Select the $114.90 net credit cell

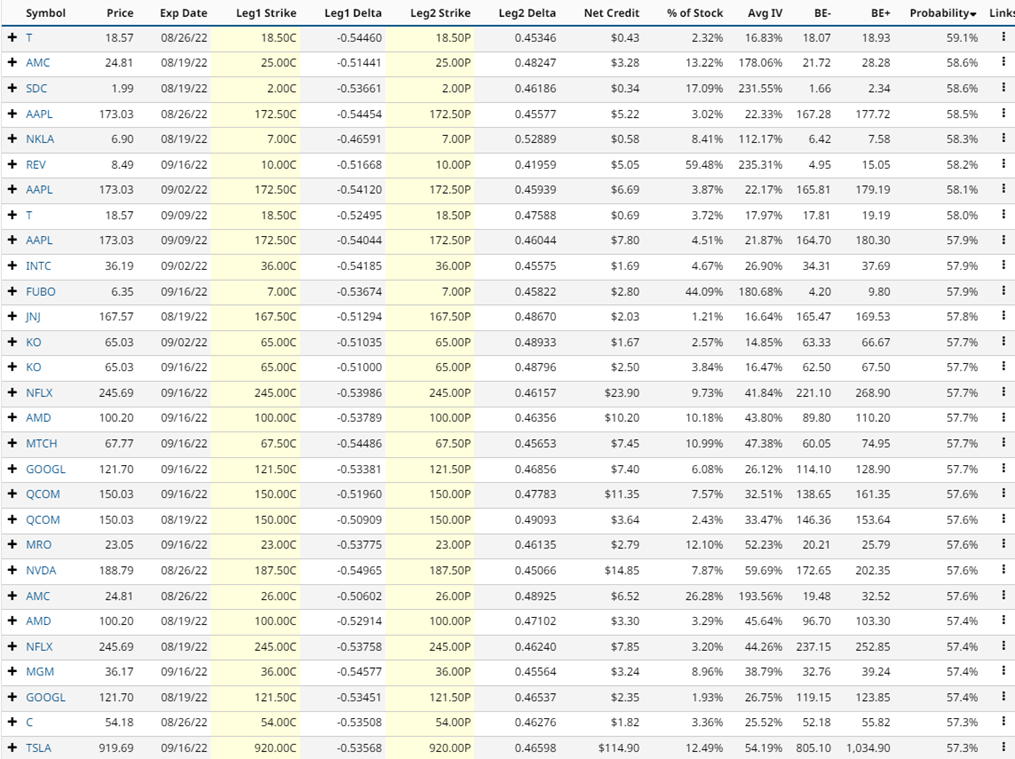point(618,747)
